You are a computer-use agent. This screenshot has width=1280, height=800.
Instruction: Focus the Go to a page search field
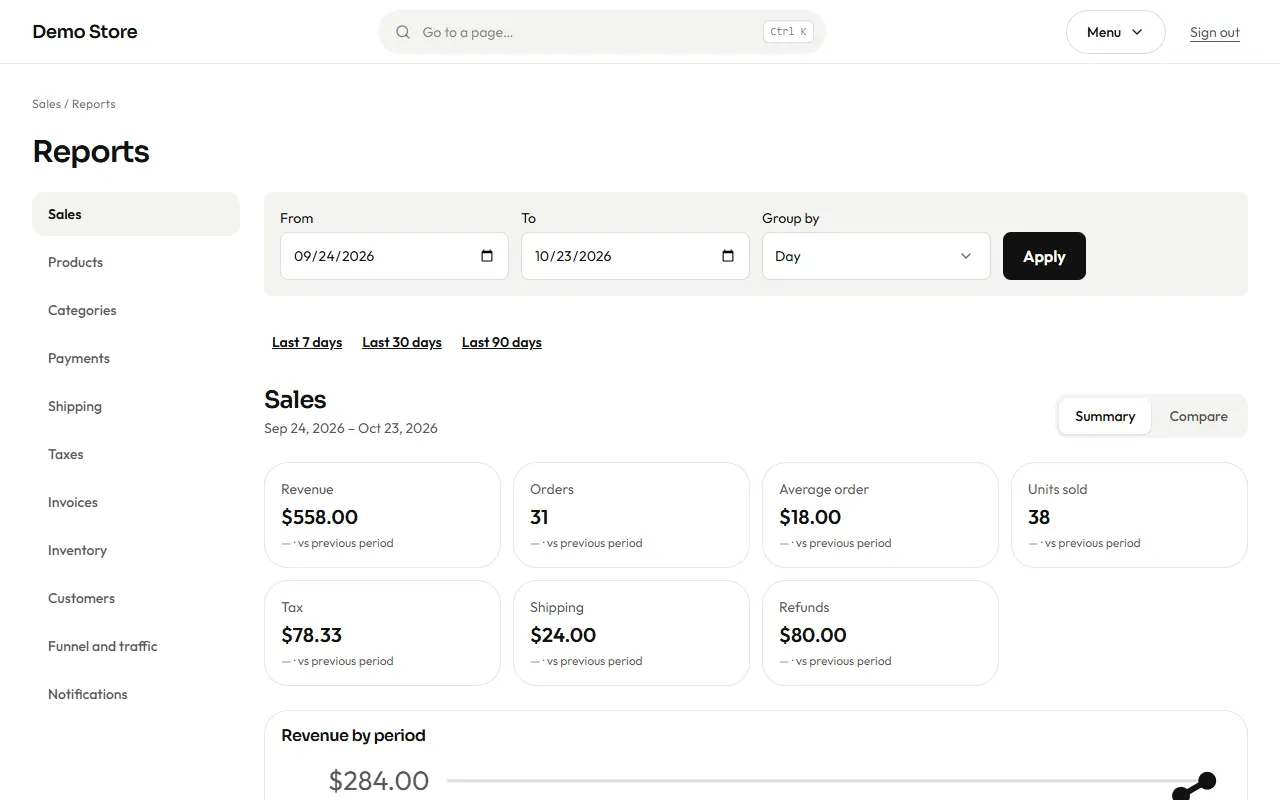[x=602, y=32]
